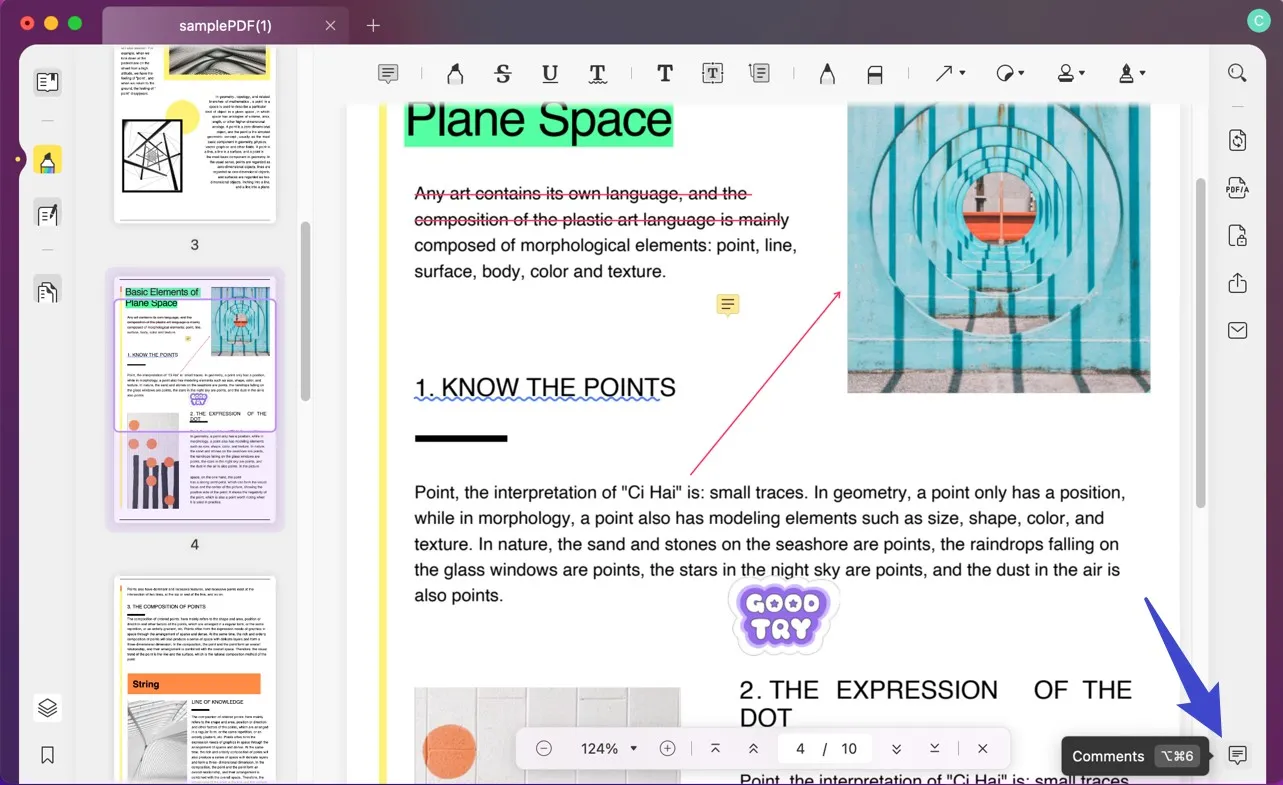Open the Search panel on the right sidebar

pos(1236,72)
